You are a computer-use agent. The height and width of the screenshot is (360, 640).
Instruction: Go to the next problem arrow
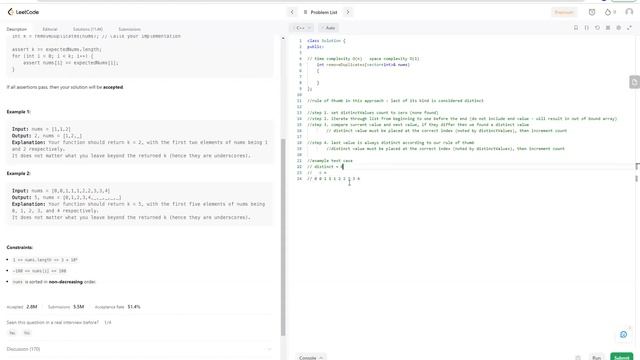click(348, 12)
